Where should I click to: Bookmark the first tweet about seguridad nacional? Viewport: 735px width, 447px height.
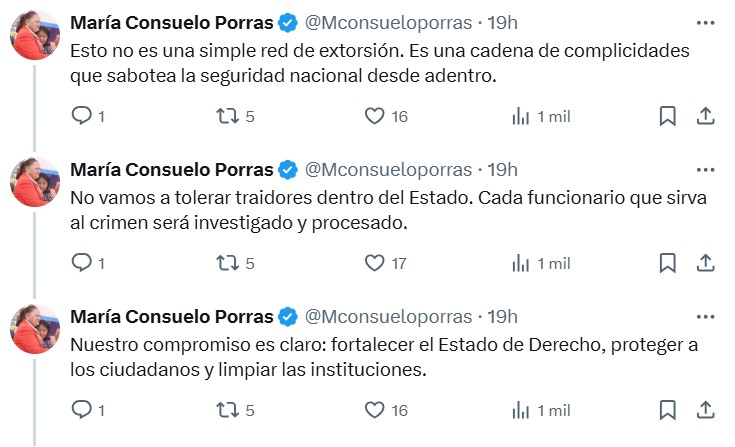(668, 116)
